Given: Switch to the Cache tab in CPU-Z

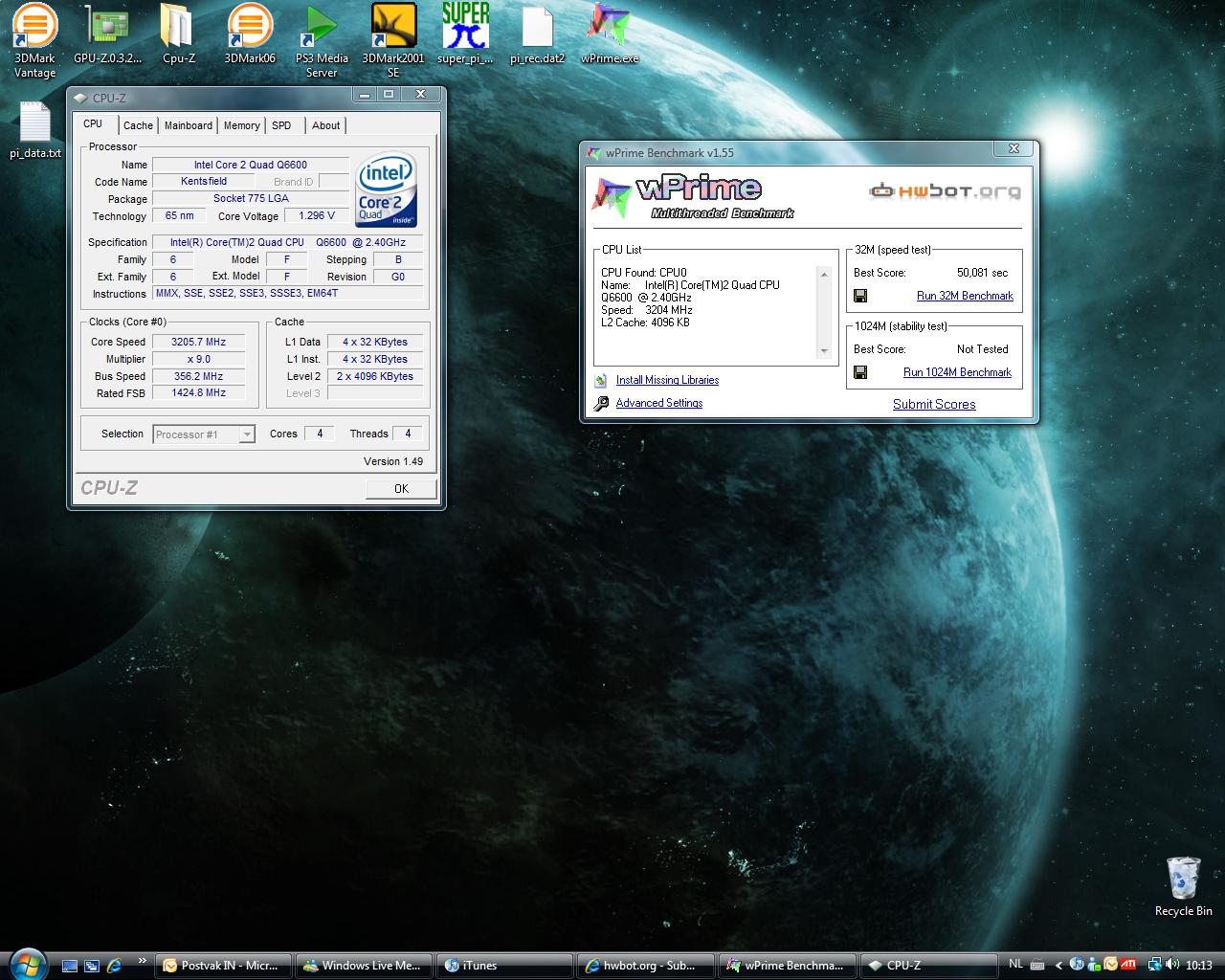Looking at the screenshot, I should [138, 125].
